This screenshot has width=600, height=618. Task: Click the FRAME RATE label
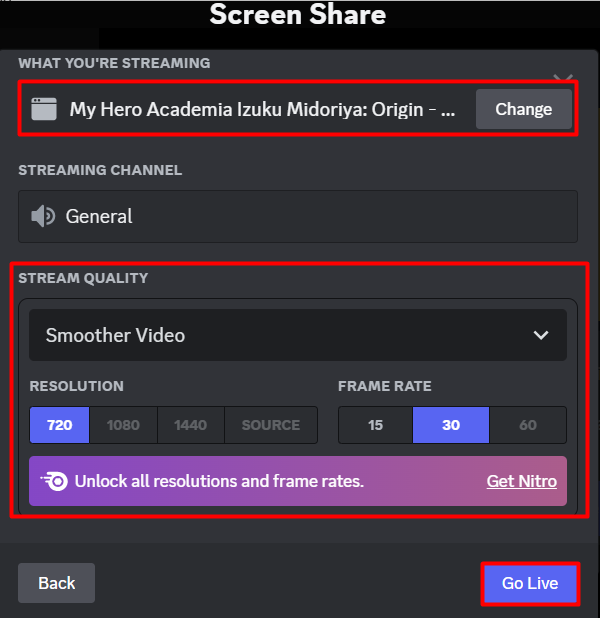point(385,386)
